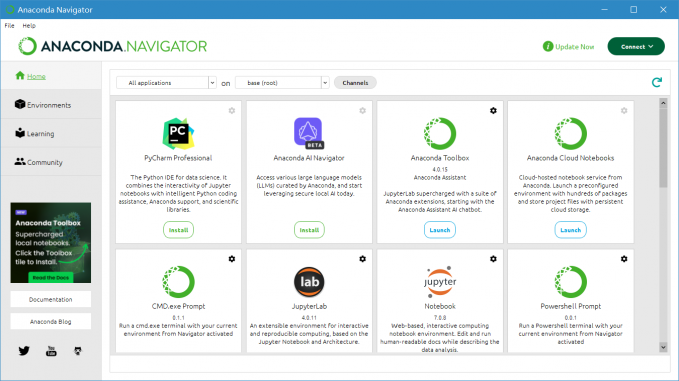Click the JupyterLab title text
This screenshot has height=381, width=679.
tap(309, 306)
